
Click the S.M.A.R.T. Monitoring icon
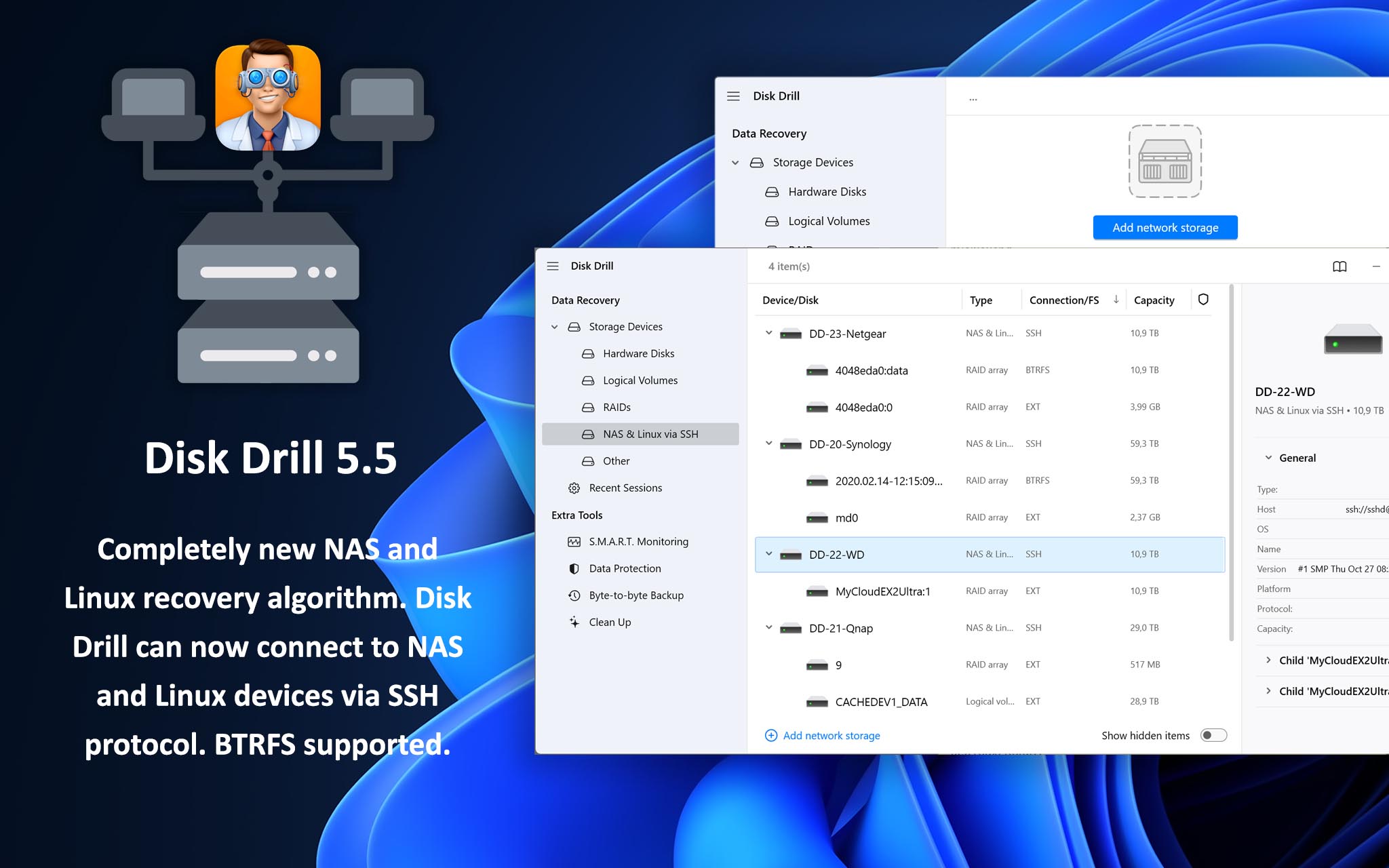(x=575, y=541)
